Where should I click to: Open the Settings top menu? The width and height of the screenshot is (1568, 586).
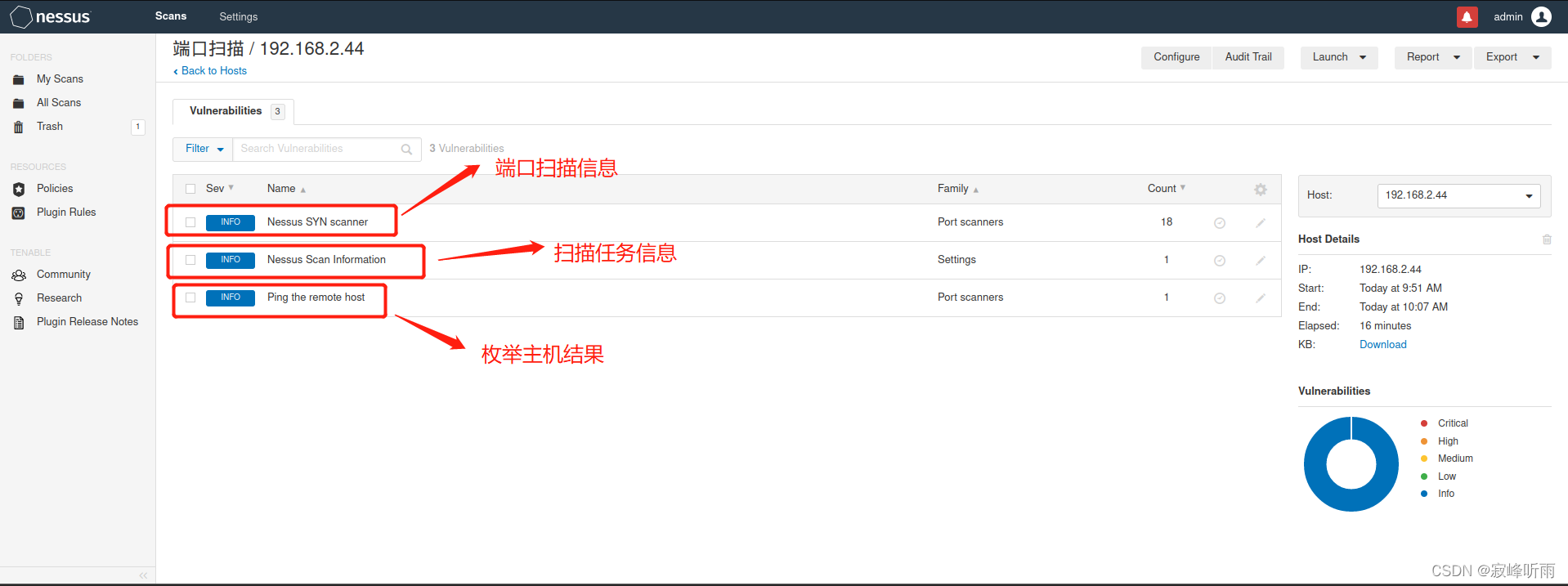(x=239, y=16)
